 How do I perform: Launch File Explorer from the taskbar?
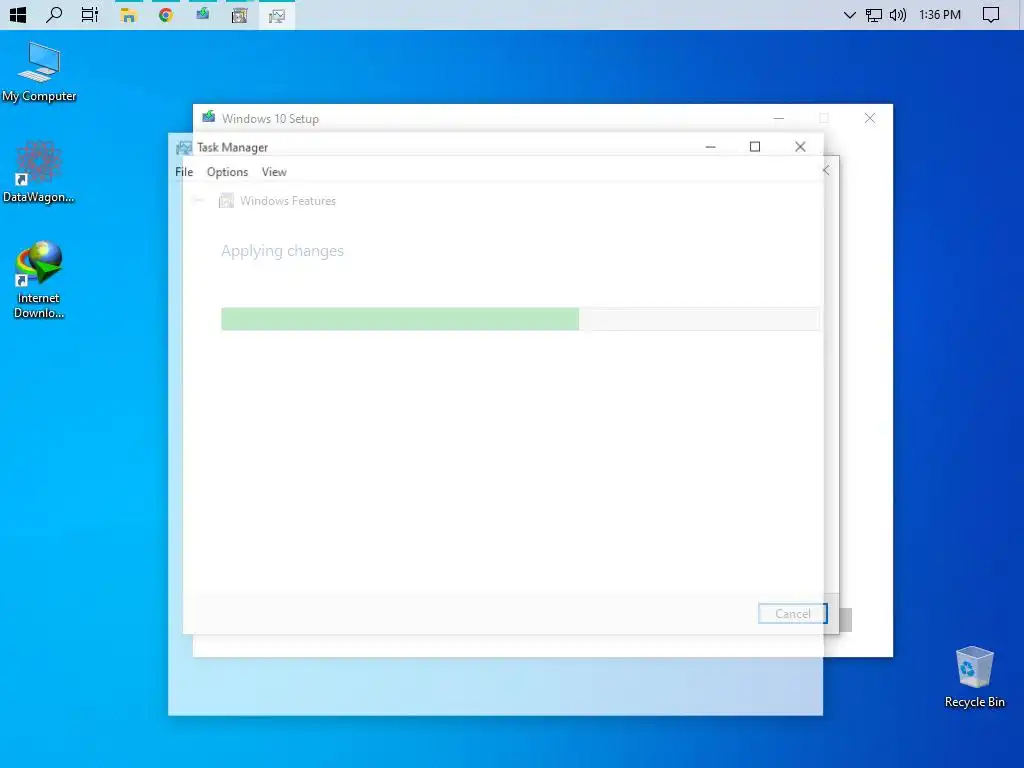[128, 15]
